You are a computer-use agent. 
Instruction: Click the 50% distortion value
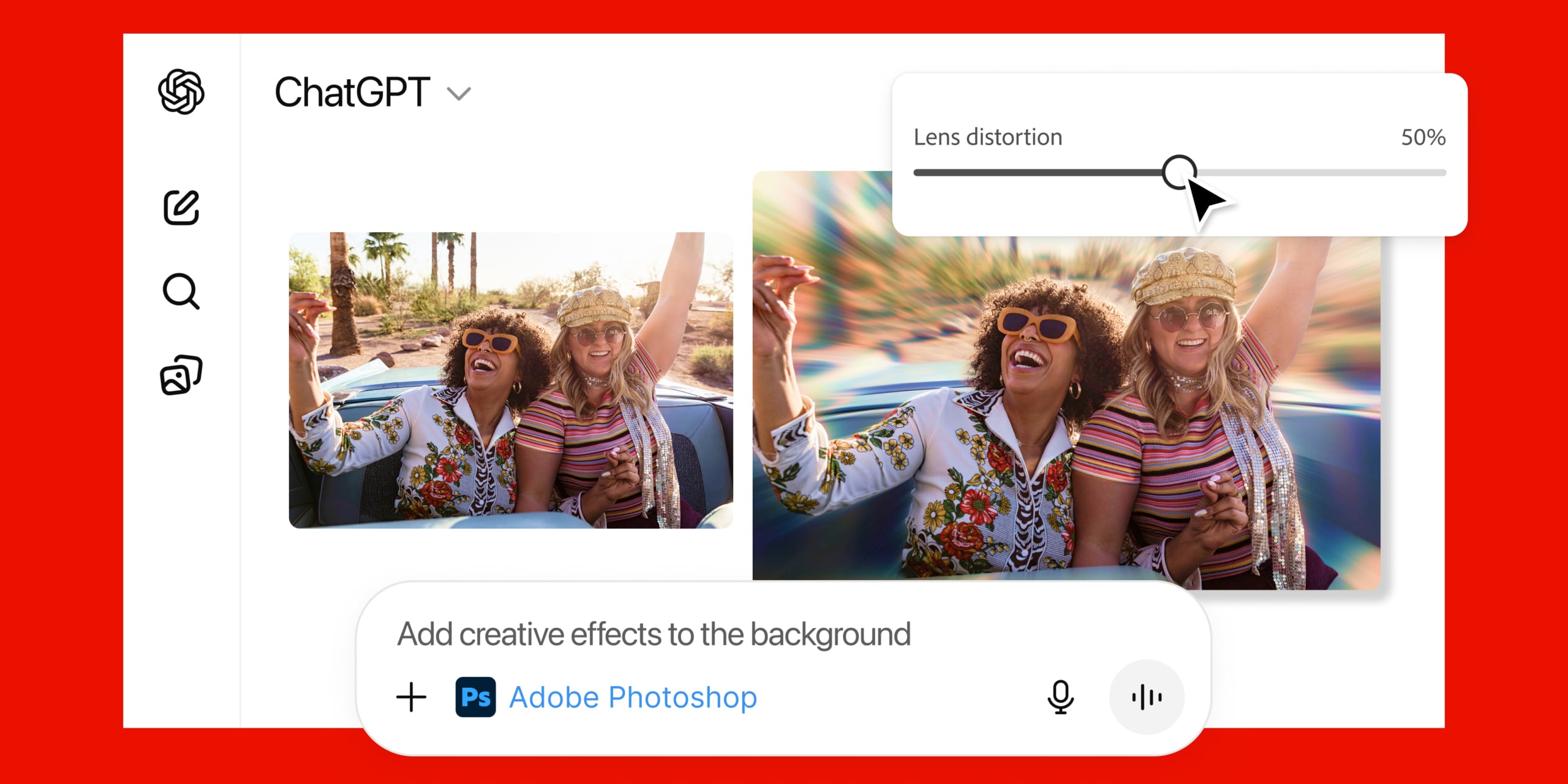tap(1423, 137)
